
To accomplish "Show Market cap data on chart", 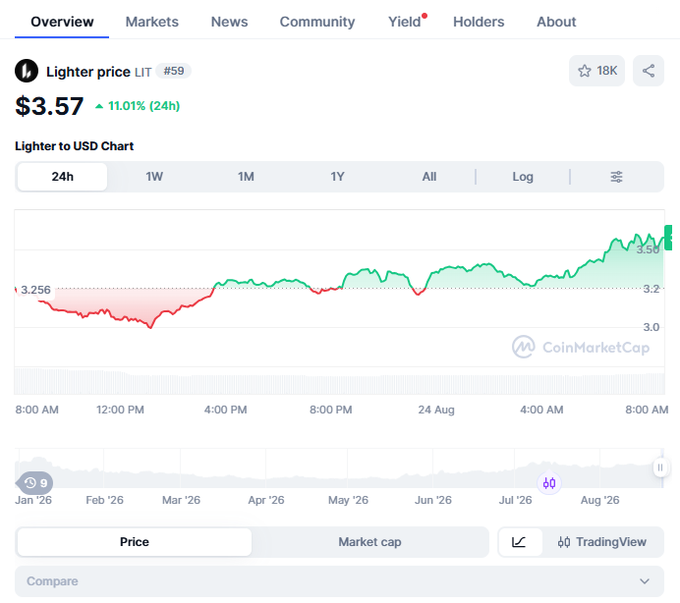I will [370, 542].
